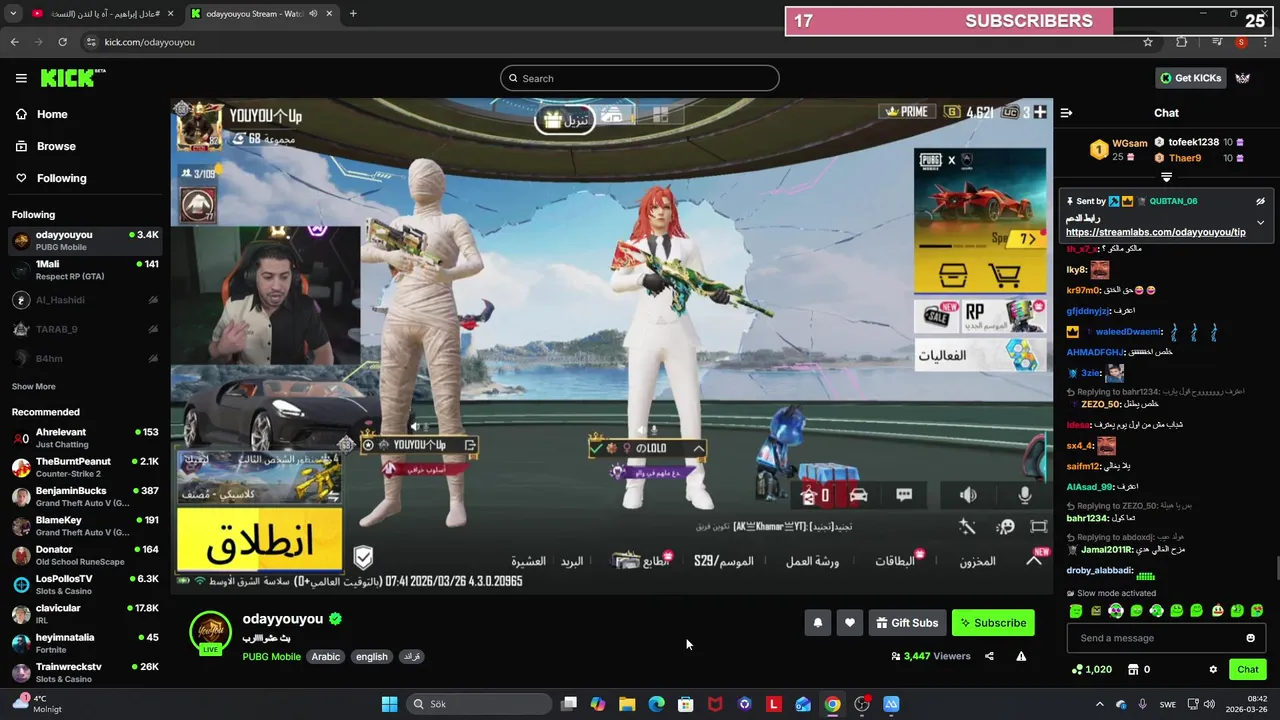Open the new tab plus button

point(353,14)
